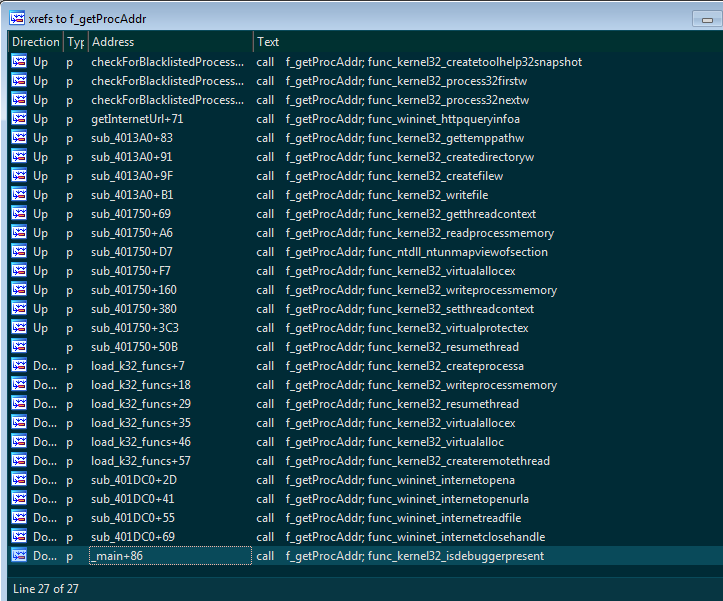Image resolution: width=723 pixels, height=601 pixels.
Task: Click the Type column header
Action: pos(75,42)
